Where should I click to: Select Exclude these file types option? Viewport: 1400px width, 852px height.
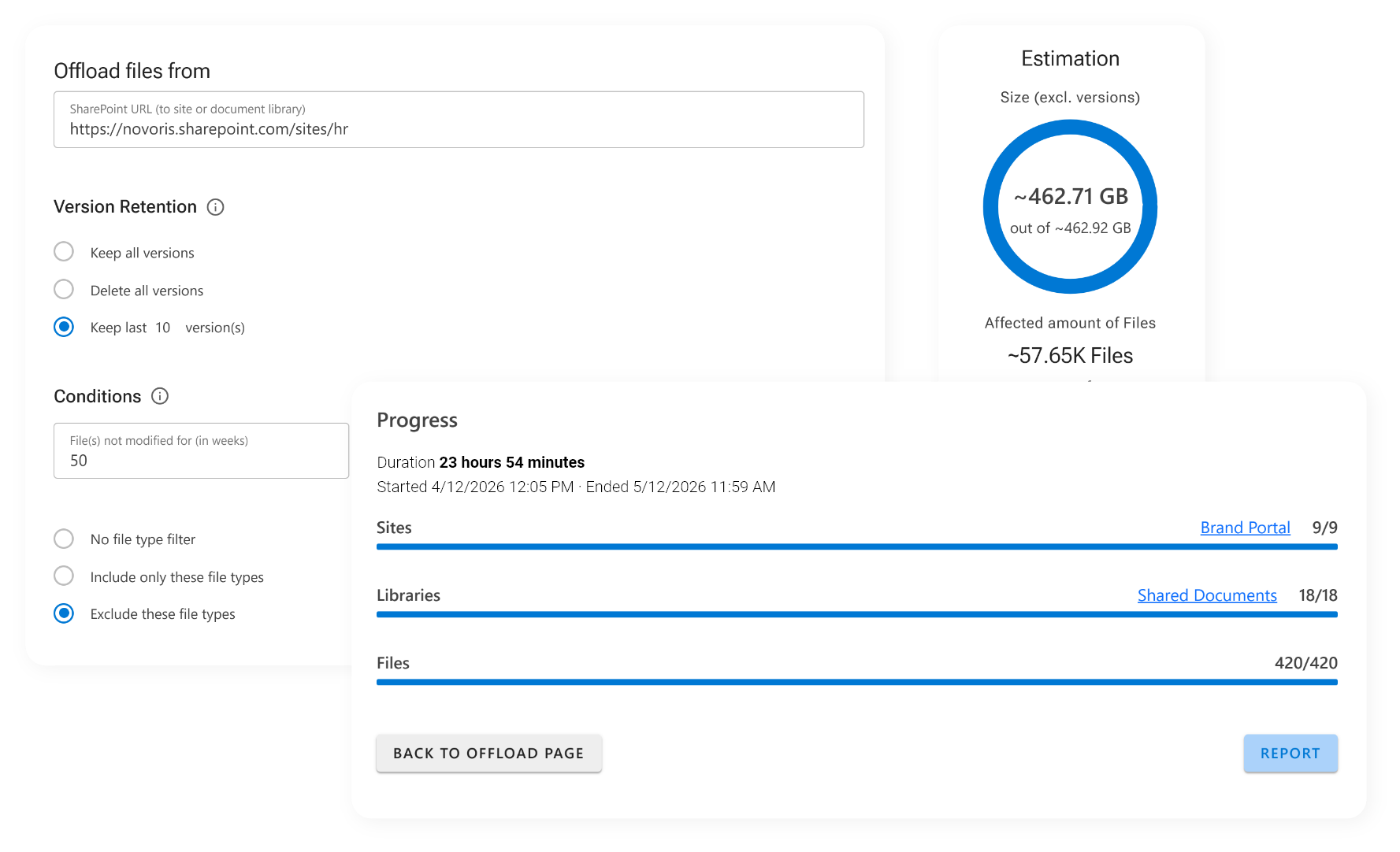coord(64,613)
